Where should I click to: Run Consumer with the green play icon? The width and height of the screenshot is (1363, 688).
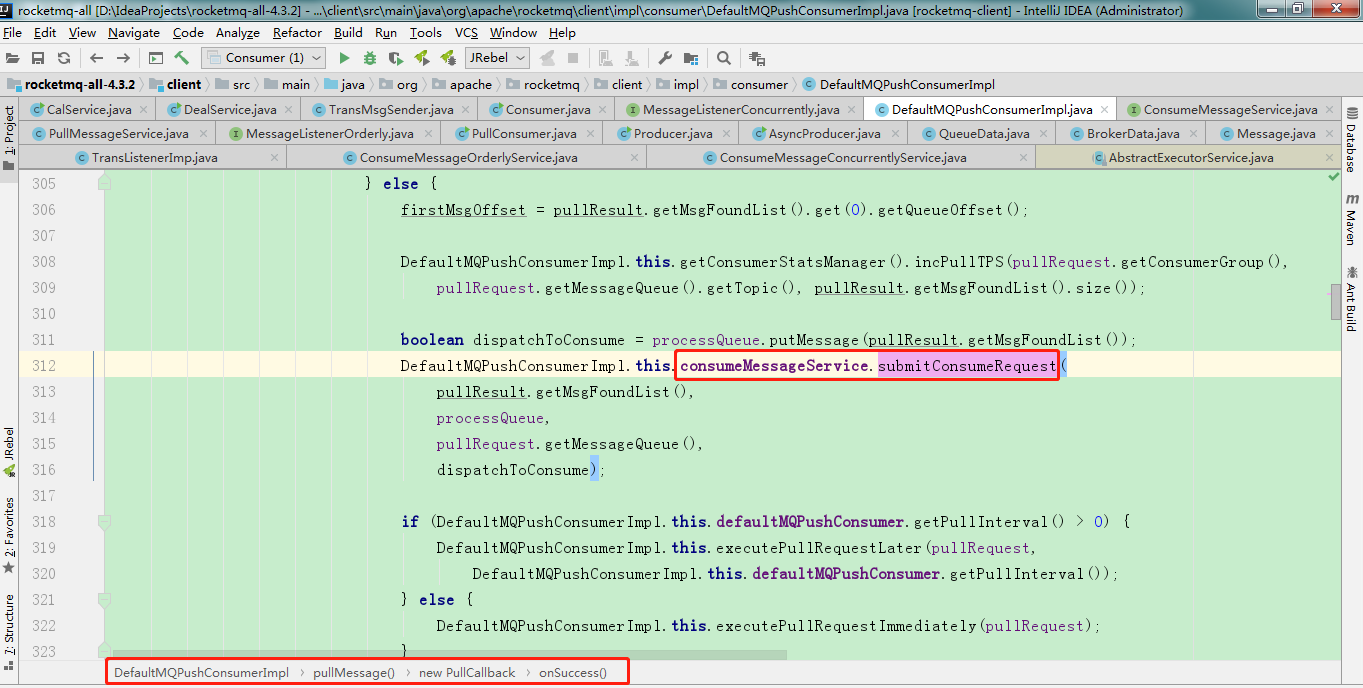point(344,58)
